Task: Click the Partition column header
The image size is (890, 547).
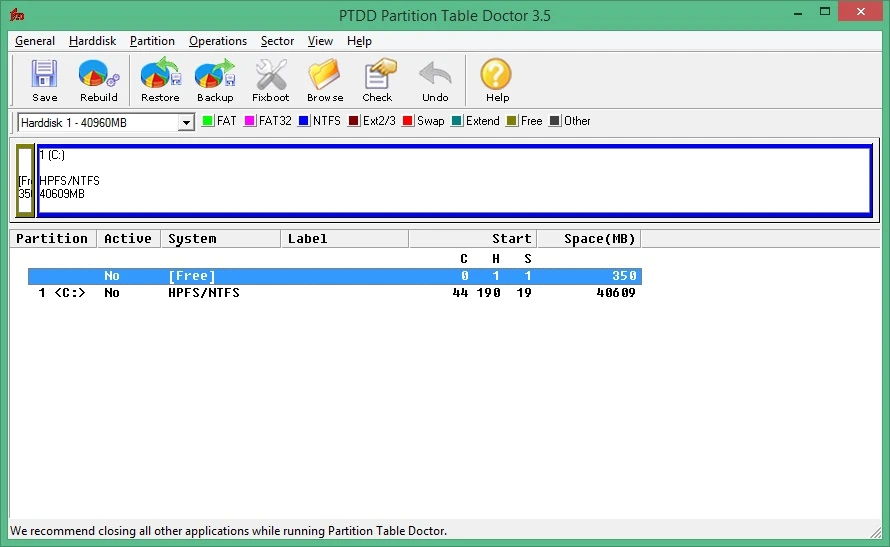Action: 53,239
